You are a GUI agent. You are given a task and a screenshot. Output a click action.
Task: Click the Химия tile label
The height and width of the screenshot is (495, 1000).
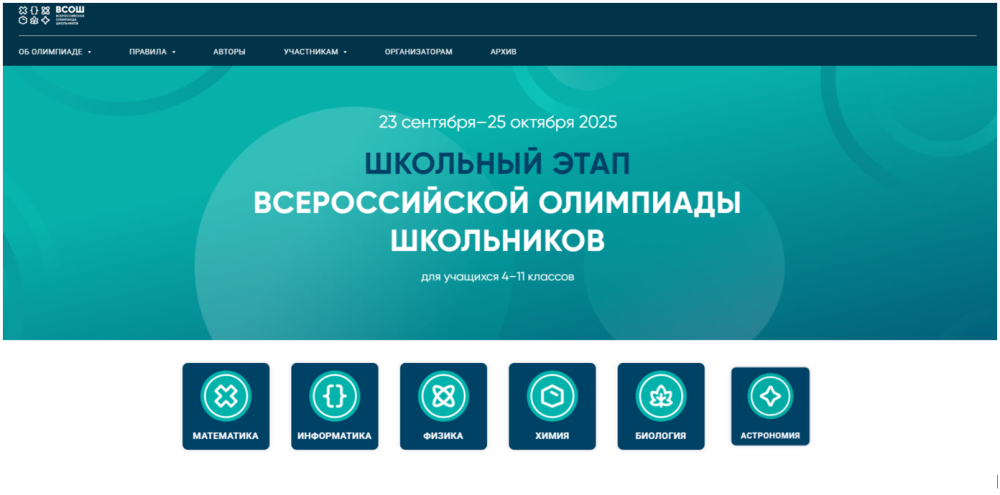pyautogui.click(x=552, y=436)
